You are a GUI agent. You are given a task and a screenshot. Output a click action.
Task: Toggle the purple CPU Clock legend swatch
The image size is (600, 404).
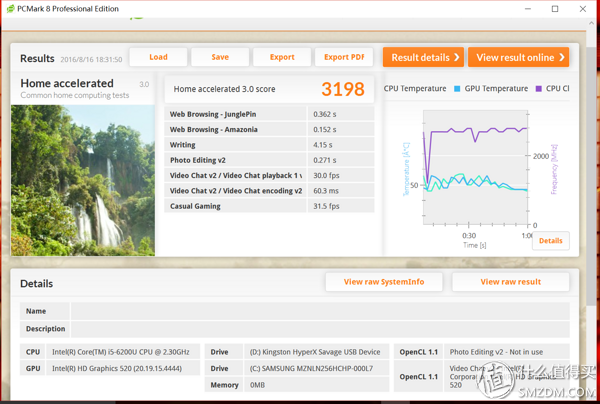pos(538,89)
